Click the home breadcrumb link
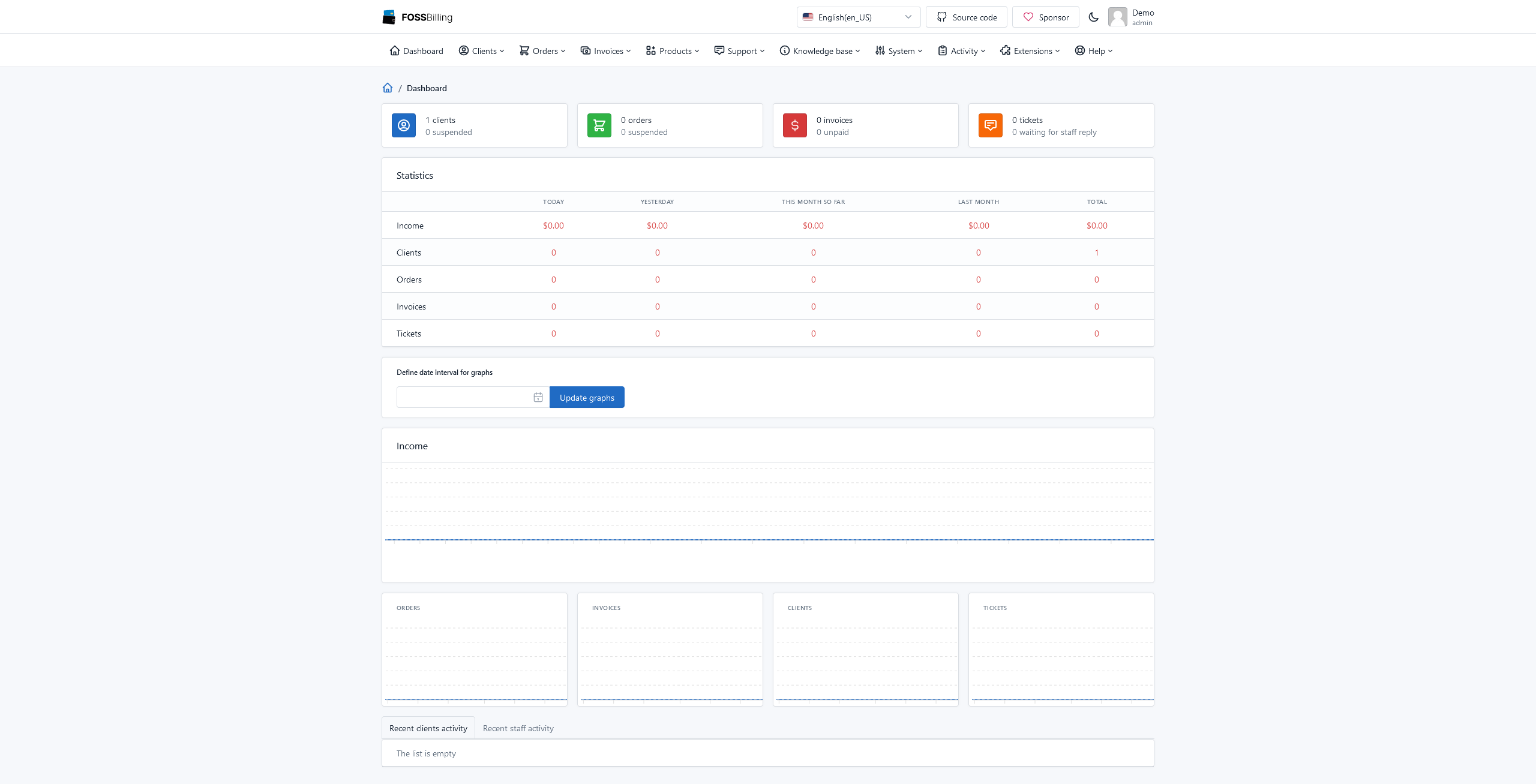This screenshot has width=1536, height=784. pyautogui.click(x=387, y=88)
